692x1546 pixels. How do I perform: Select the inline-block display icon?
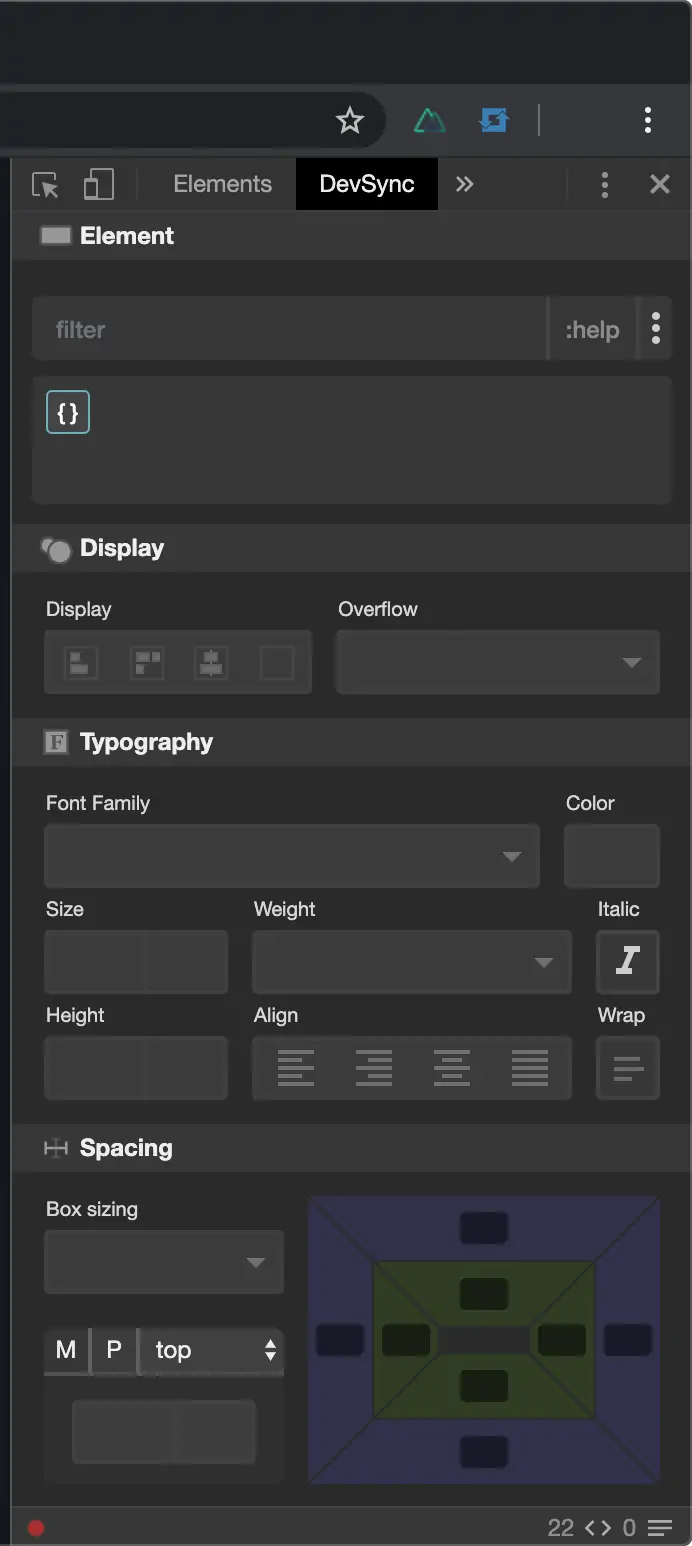(x=145, y=662)
